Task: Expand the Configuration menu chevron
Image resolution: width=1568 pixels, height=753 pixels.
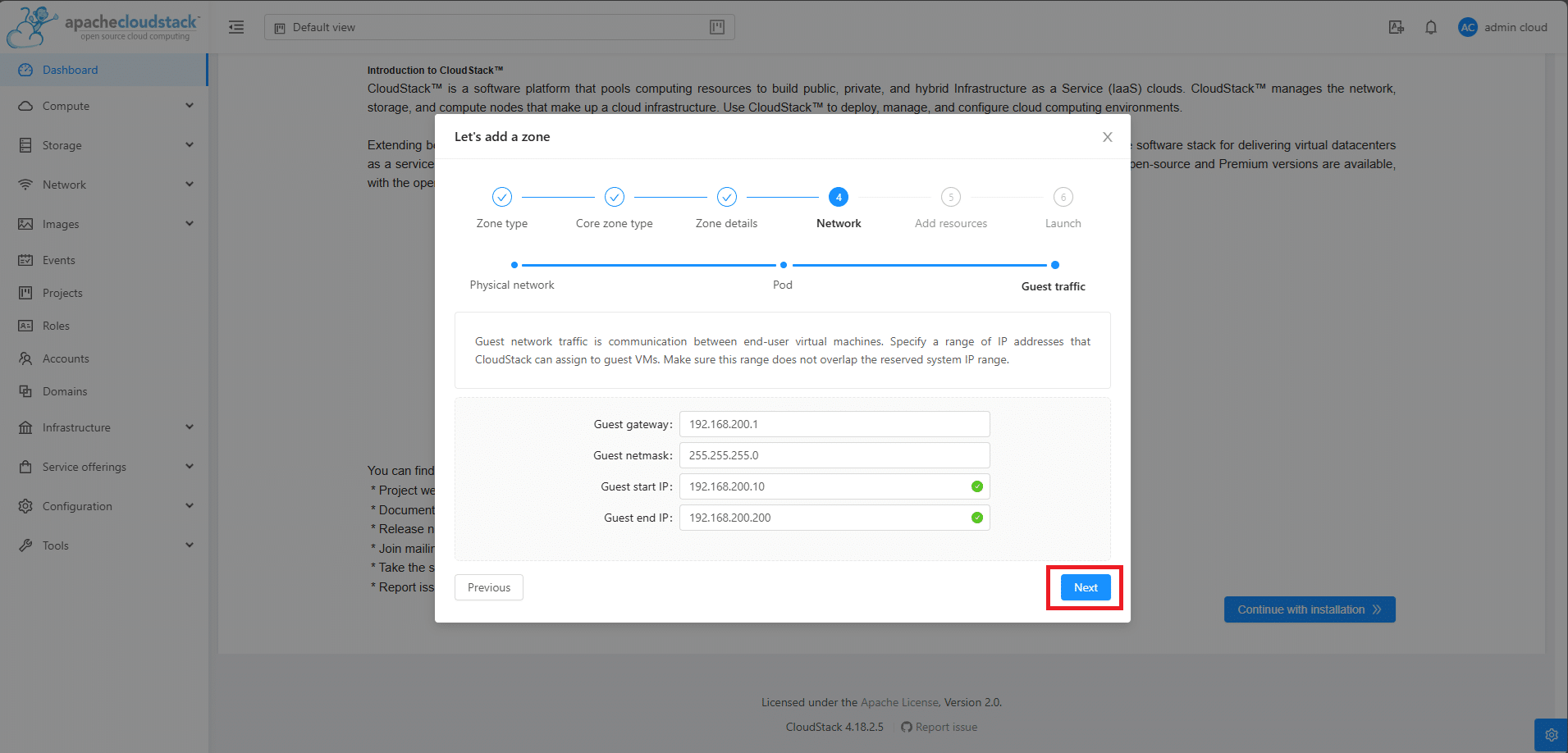Action: pos(190,506)
